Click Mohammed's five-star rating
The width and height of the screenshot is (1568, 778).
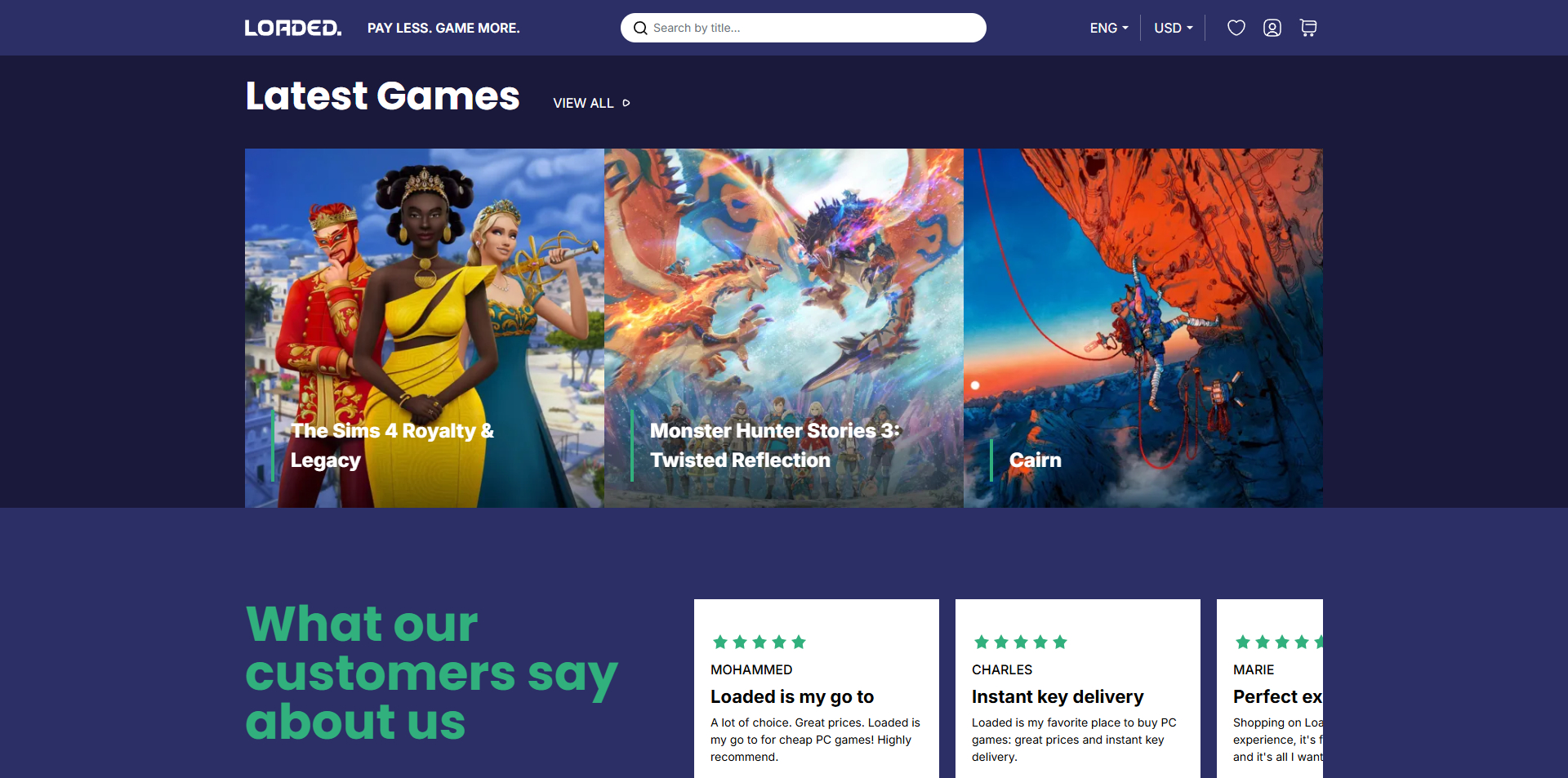[x=759, y=642]
